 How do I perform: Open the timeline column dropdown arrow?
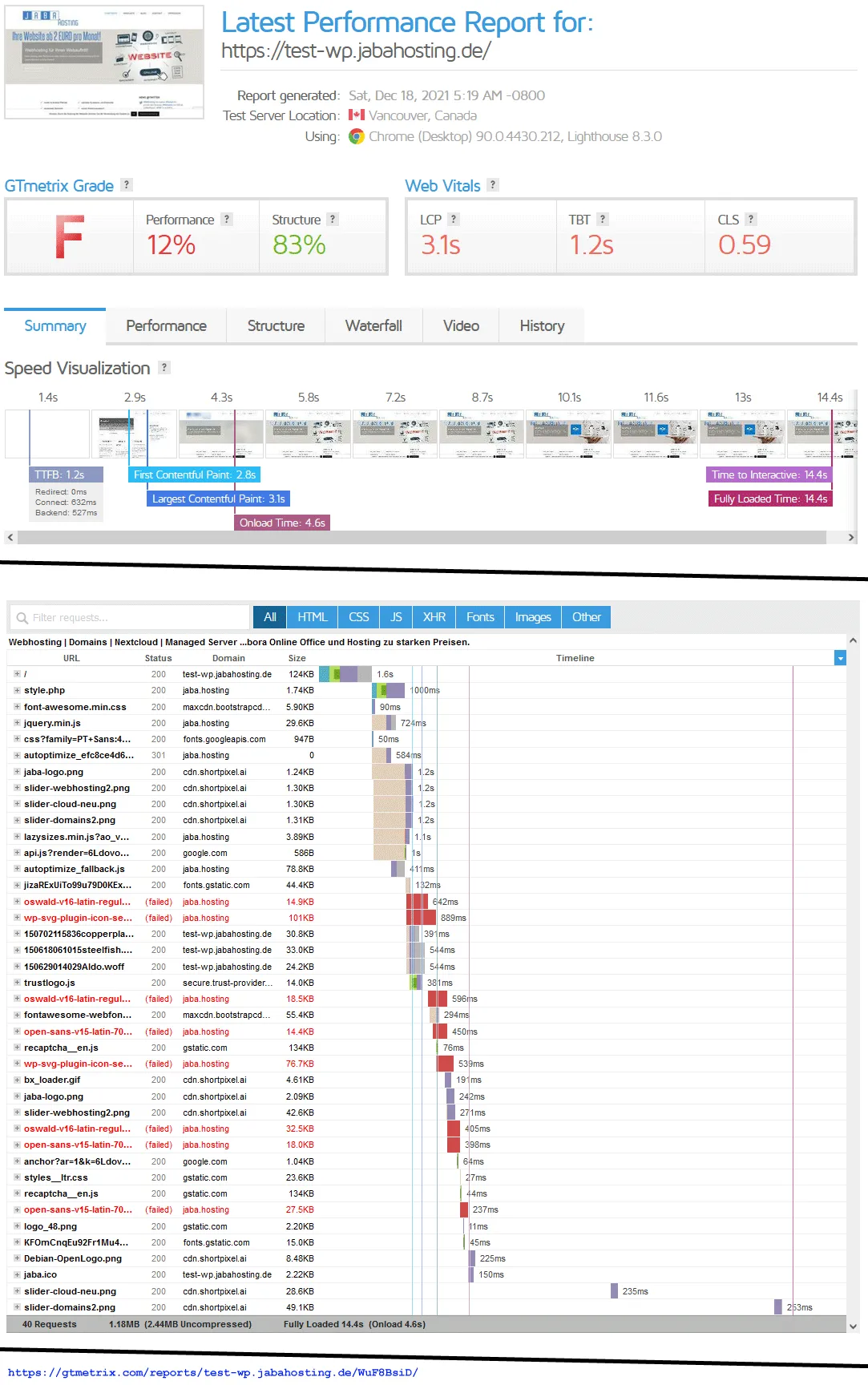(x=840, y=658)
